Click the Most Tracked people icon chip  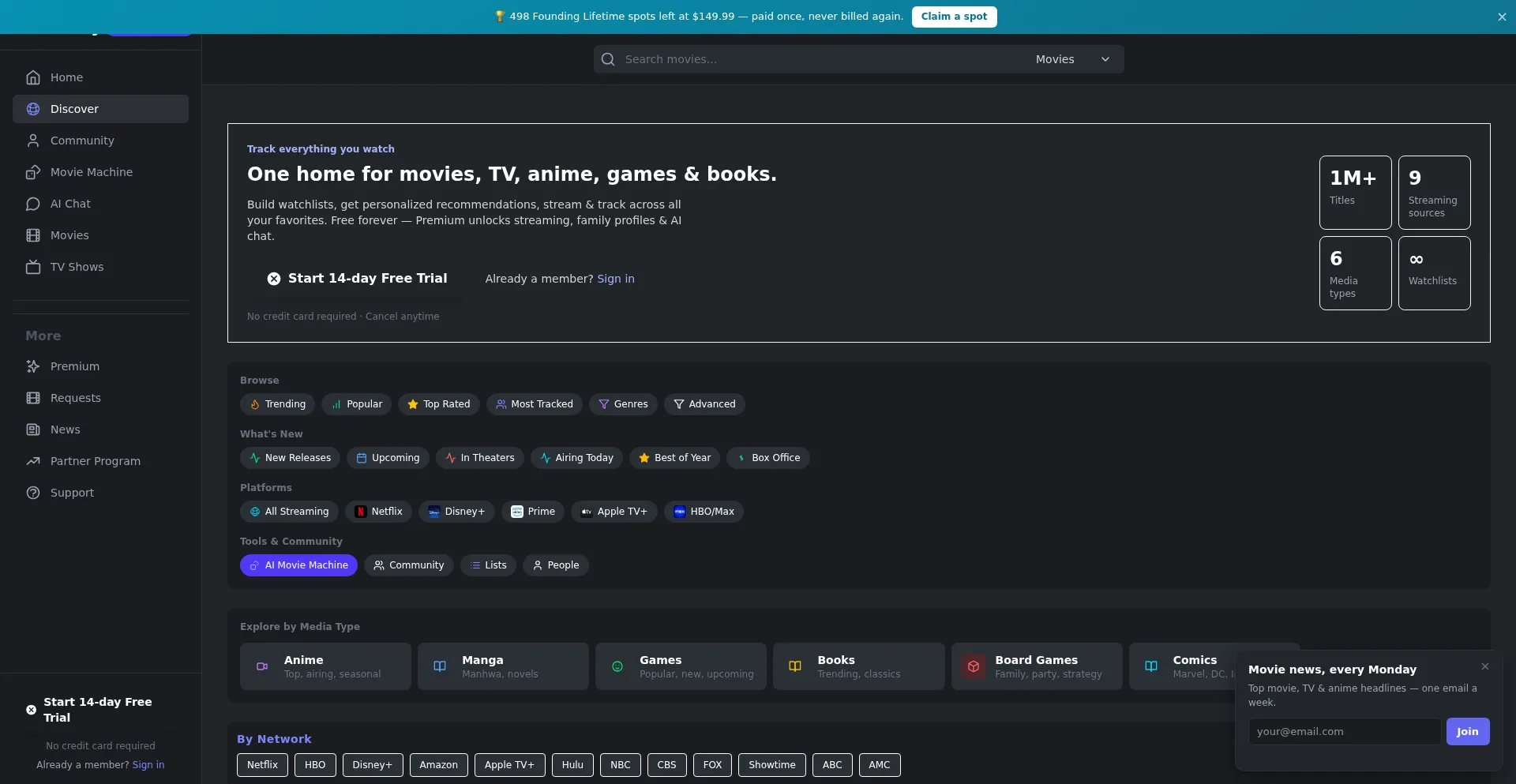(535, 404)
